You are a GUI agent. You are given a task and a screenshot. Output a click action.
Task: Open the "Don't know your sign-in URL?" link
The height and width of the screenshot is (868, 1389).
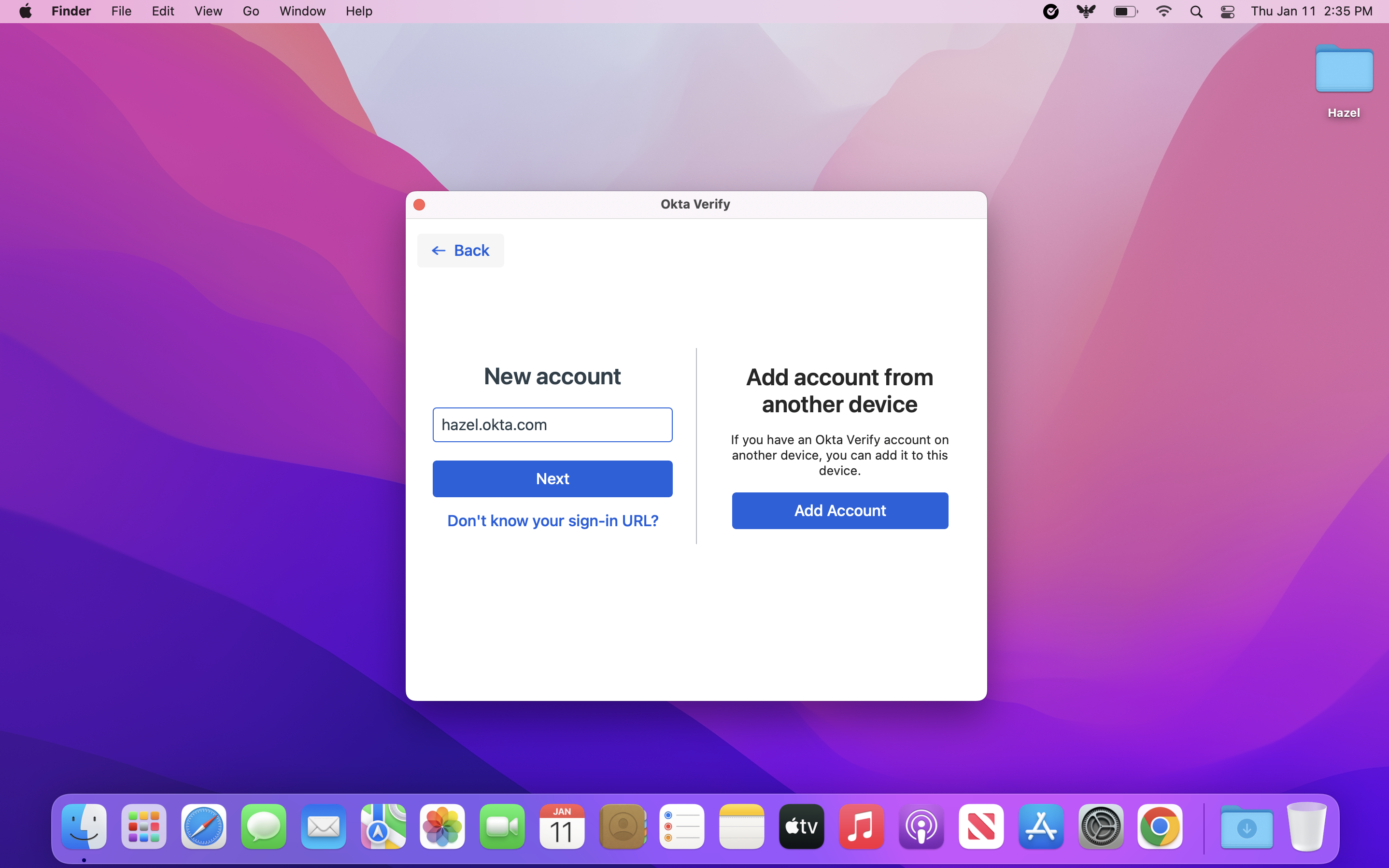pos(553,521)
